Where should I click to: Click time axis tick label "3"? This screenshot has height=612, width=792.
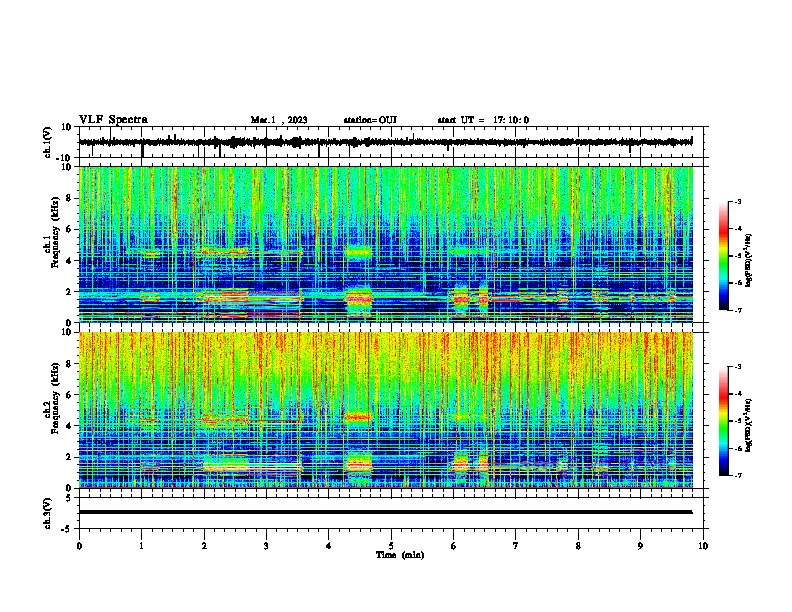(x=266, y=546)
